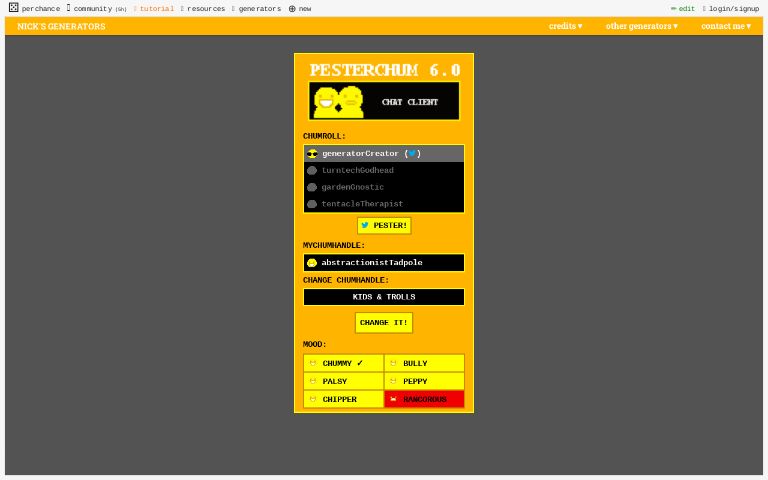768x480 pixels.
Task: Select the CHUMMY mood
Action: click(x=343, y=363)
